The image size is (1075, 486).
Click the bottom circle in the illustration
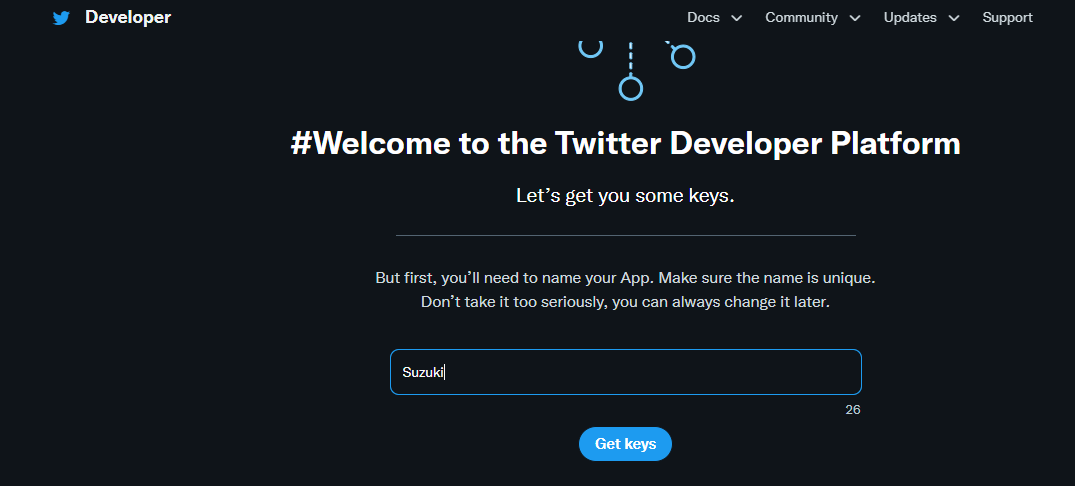630,89
